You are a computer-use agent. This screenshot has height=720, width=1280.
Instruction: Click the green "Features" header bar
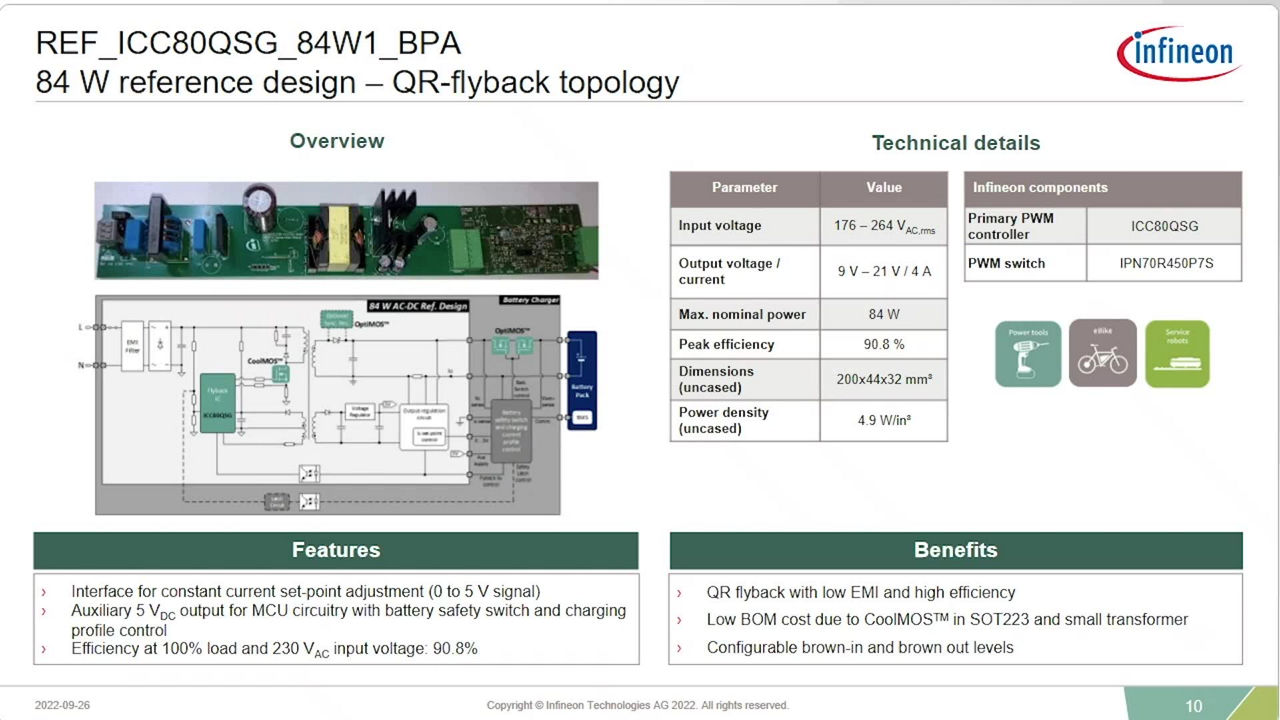click(x=336, y=550)
